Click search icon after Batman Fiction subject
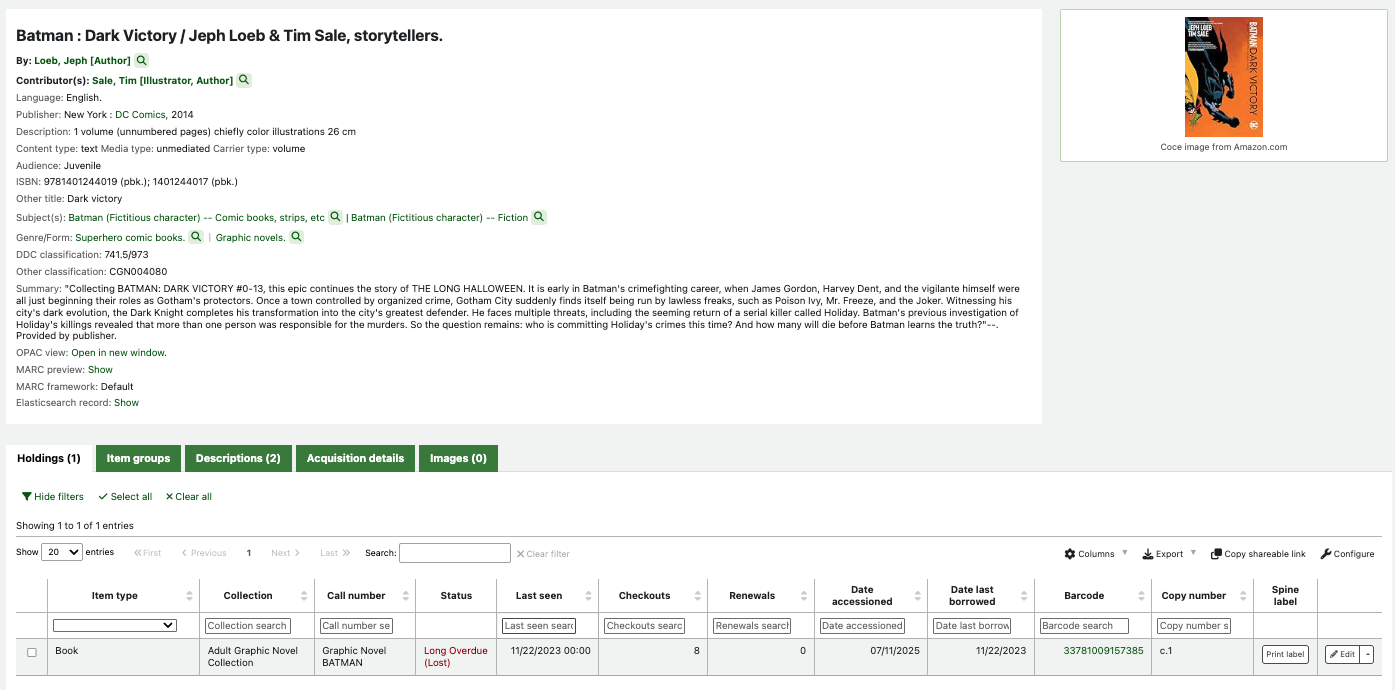1395x690 pixels. coord(539,217)
